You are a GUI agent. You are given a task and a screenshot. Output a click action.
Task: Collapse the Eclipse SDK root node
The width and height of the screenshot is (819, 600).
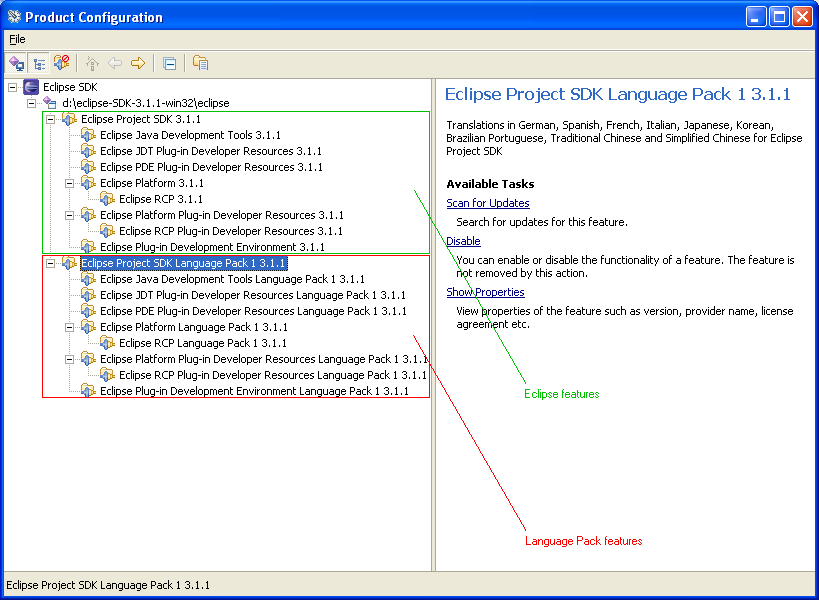pyautogui.click(x=13, y=87)
